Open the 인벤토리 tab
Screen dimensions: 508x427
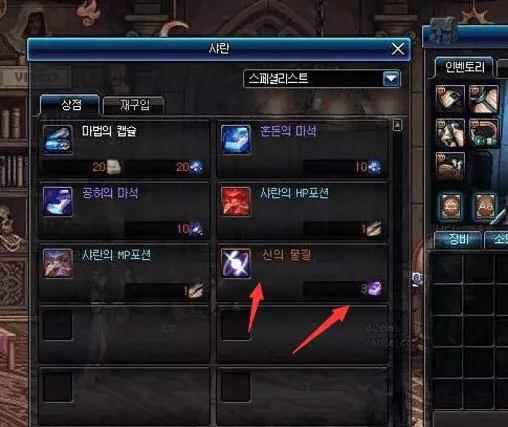point(465,68)
